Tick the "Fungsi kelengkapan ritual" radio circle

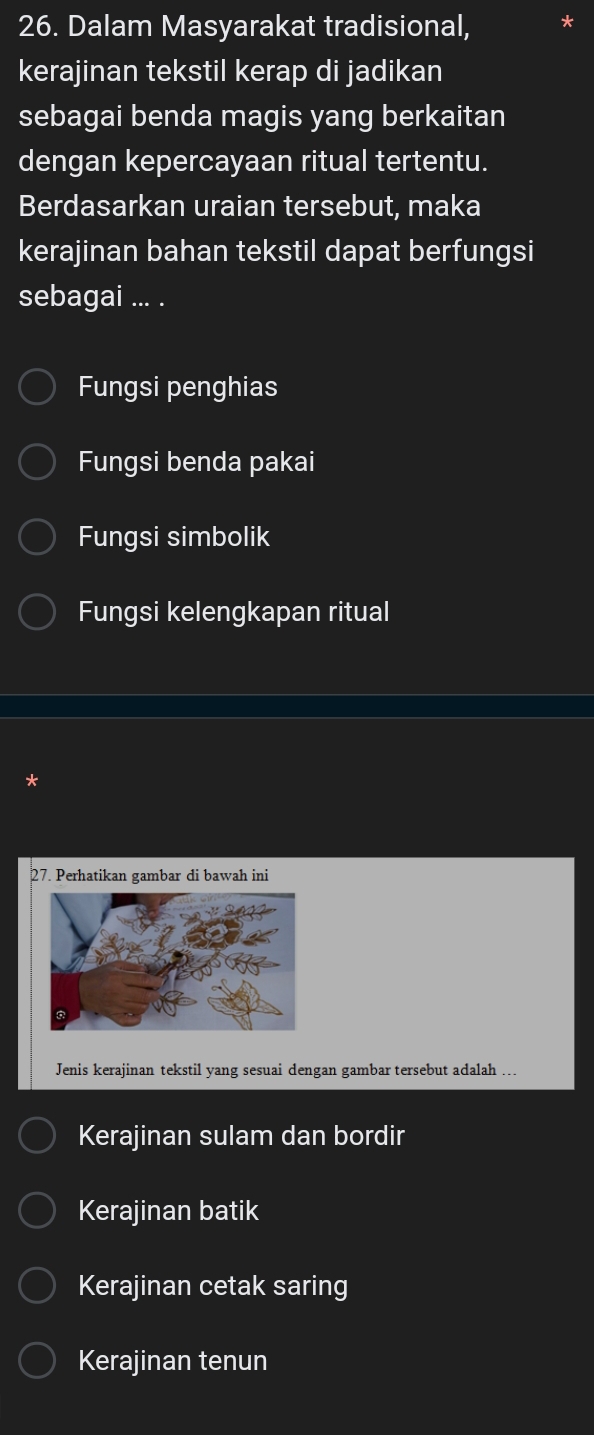(38, 612)
